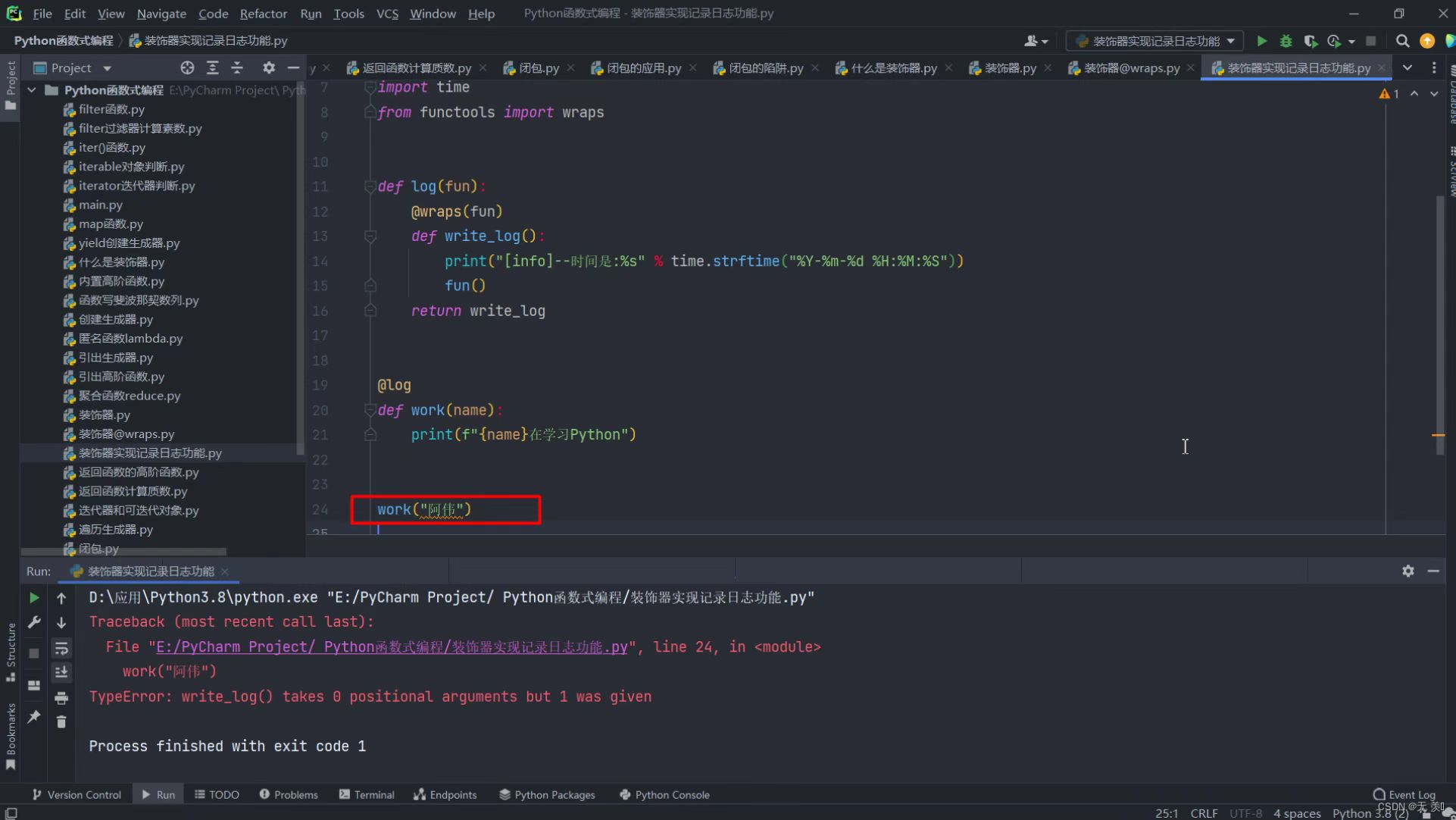Open the Event Log
This screenshot has width=1456, height=820.
(1404, 794)
